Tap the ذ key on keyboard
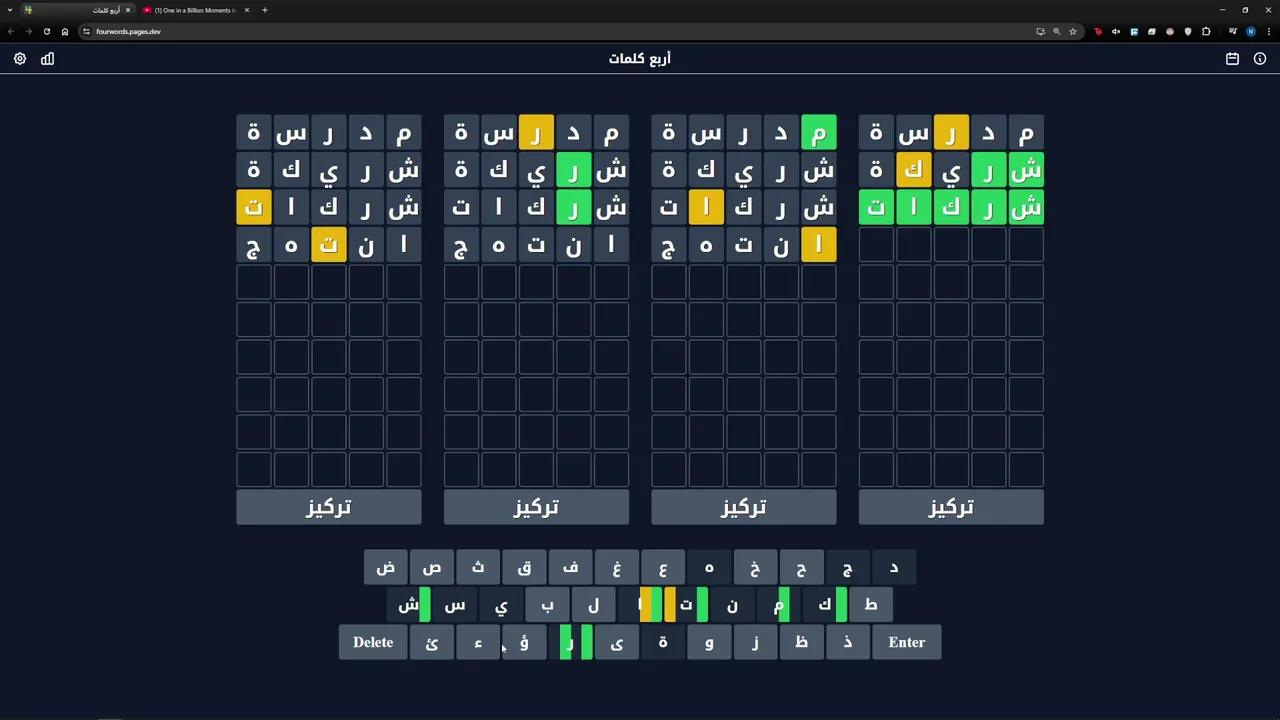This screenshot has height=720, width=1280. pos(847,642)
